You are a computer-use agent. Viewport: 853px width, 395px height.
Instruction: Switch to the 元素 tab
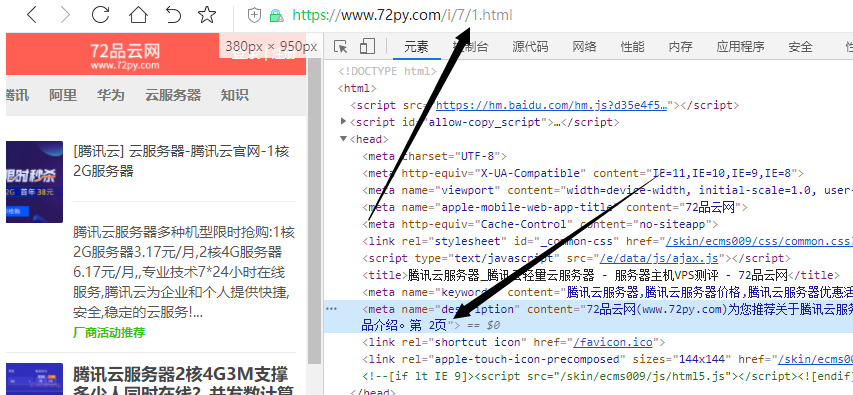coord(416,47)
